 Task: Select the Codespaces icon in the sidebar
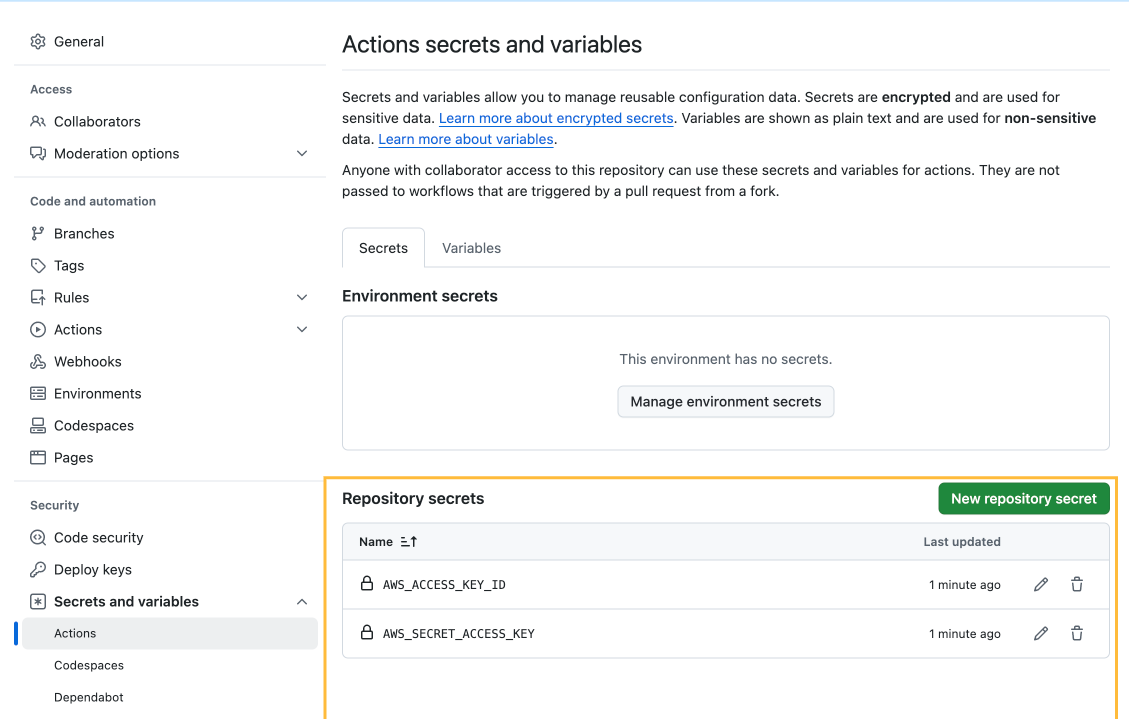point(38,425)
